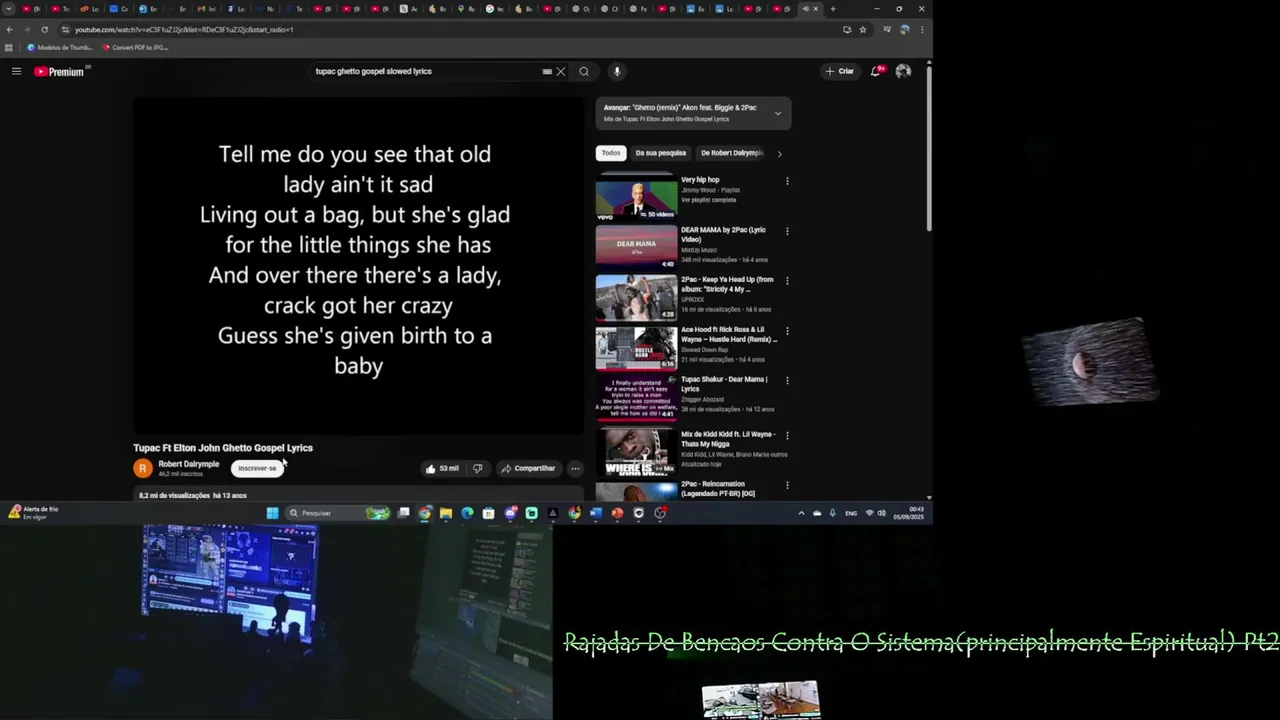Open options menu for Keep Ya Head Up
This screenshot has height=720, width=1280.
point(787,281)
